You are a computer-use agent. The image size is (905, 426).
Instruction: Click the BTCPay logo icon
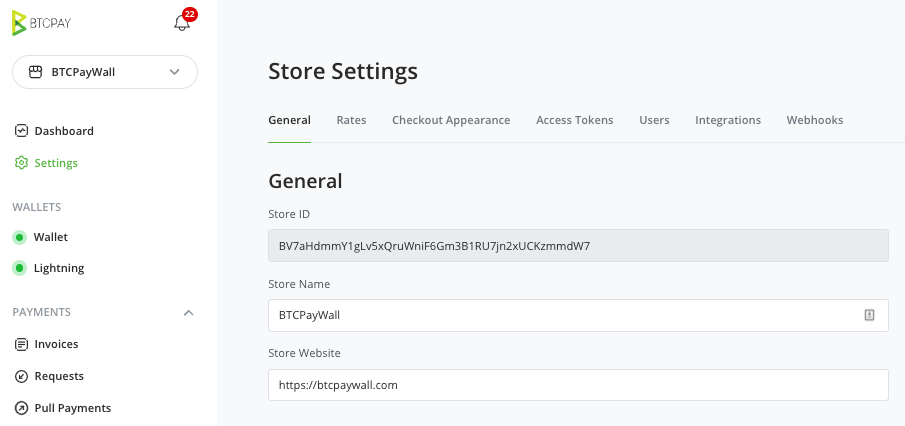(19, 23)
